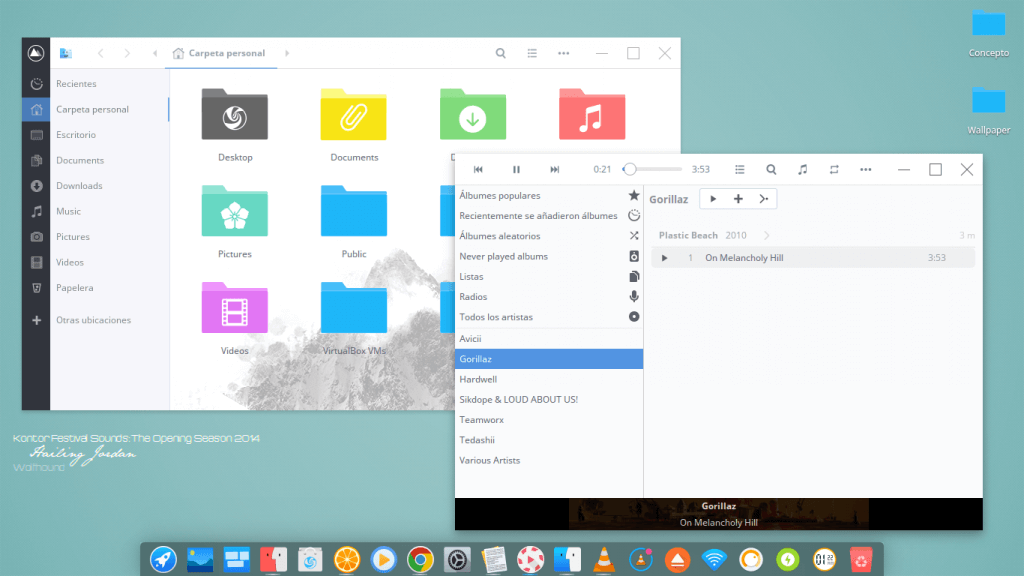Screen dimensions: 1024x576
Task: Show Álbumes populares
Action: pyautogui.click(x=549, y=195)
